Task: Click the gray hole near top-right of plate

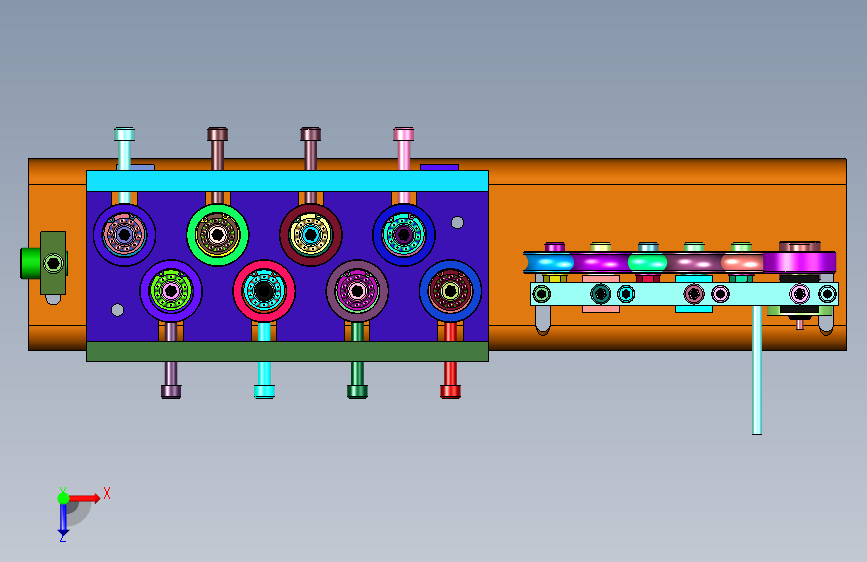Action: click(x=457, y=222)
